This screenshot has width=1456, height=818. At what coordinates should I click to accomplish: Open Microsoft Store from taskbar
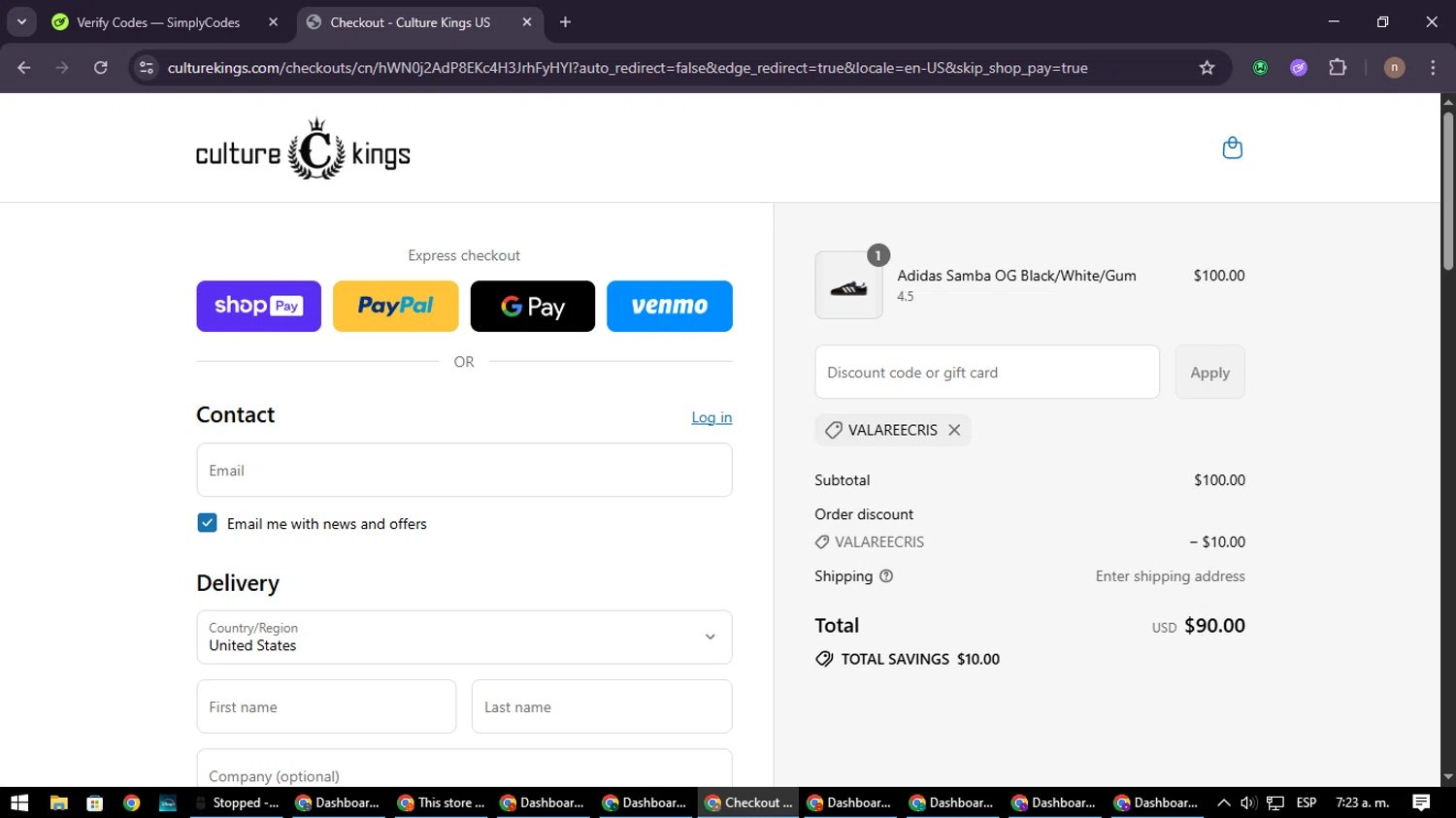[94, 802]
